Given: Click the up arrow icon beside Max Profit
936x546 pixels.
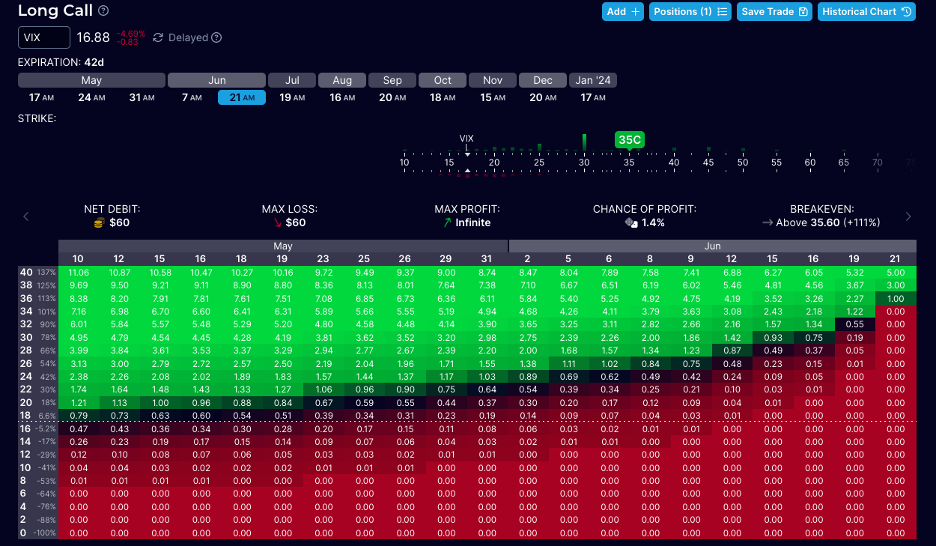Looking at the screenshot, I should (x=447, y=223).
